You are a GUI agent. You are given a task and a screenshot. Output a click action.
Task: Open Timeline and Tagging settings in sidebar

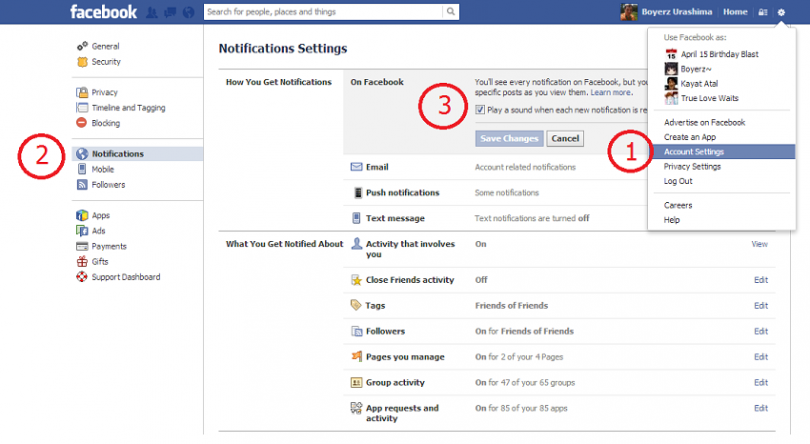coord(128,107)
